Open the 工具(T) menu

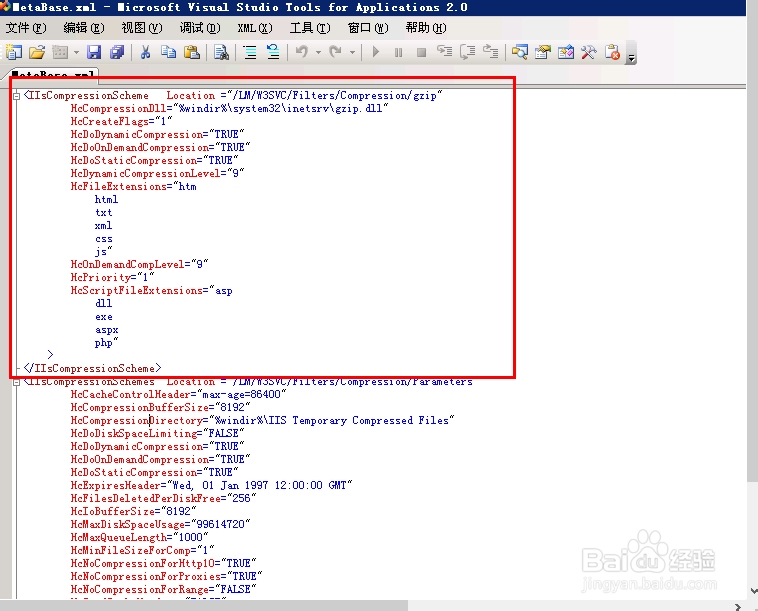(310, 28)
